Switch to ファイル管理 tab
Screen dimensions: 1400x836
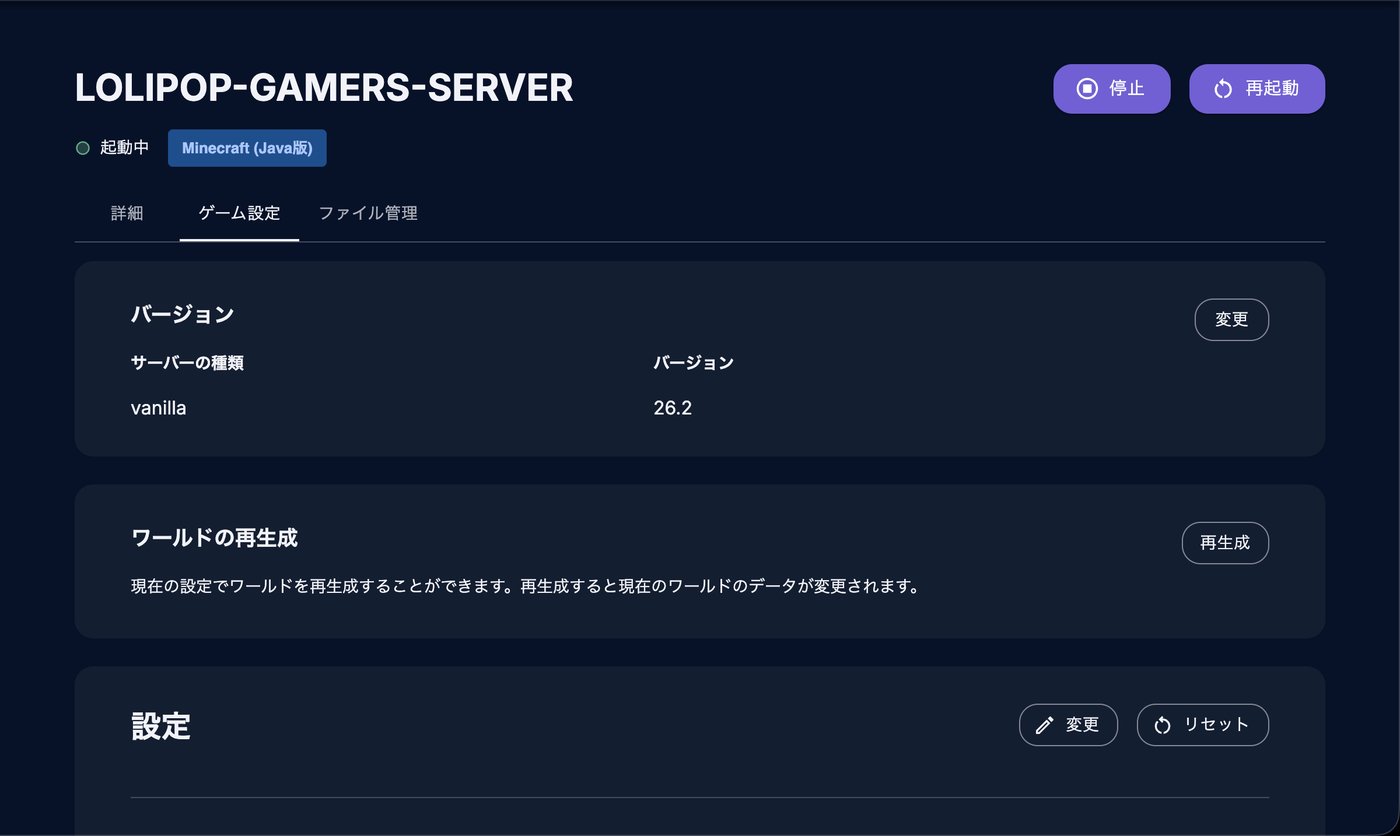(368, 213)
